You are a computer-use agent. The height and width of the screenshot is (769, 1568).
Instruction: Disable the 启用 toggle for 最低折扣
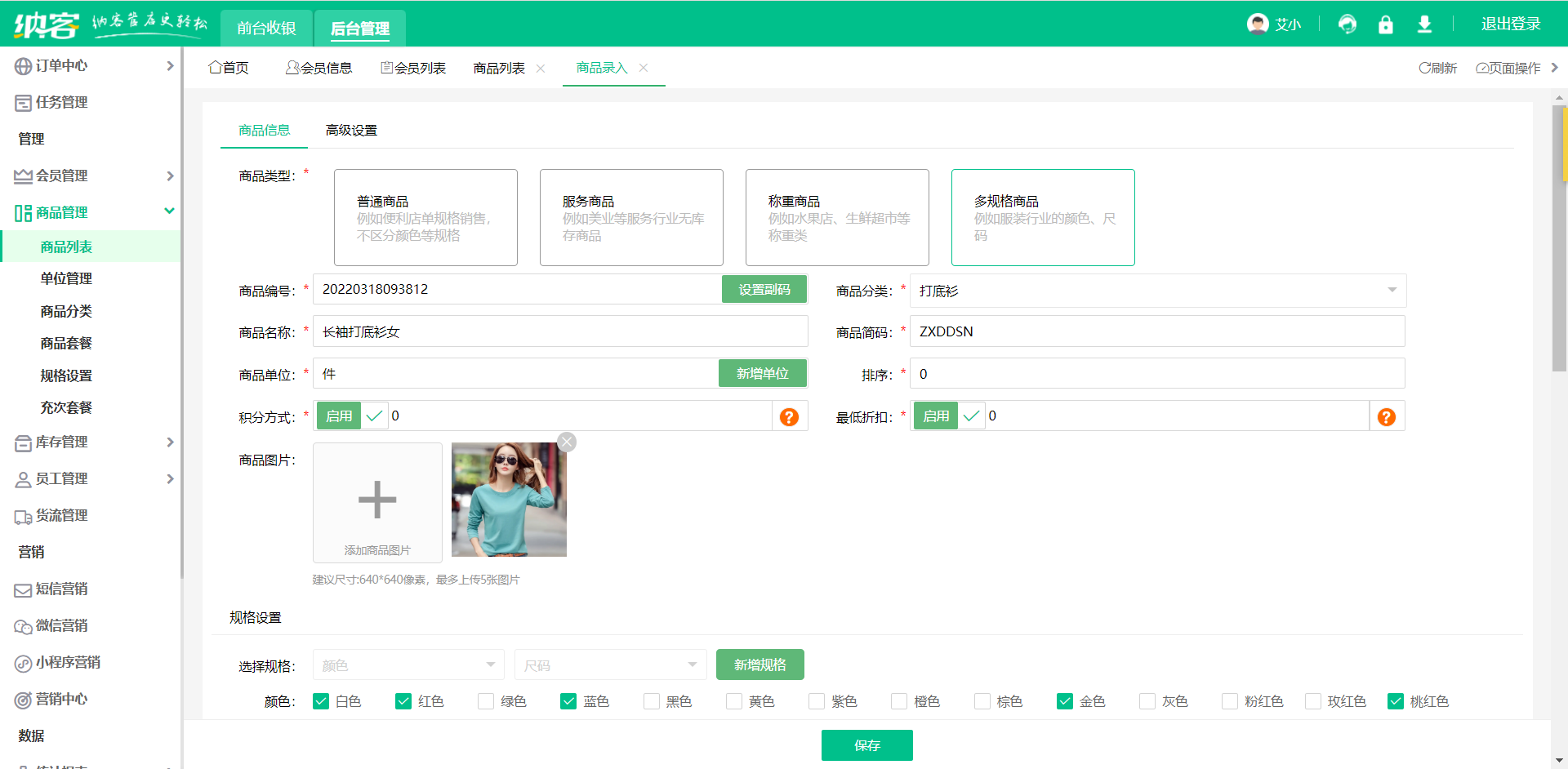(x=935, y=416)
